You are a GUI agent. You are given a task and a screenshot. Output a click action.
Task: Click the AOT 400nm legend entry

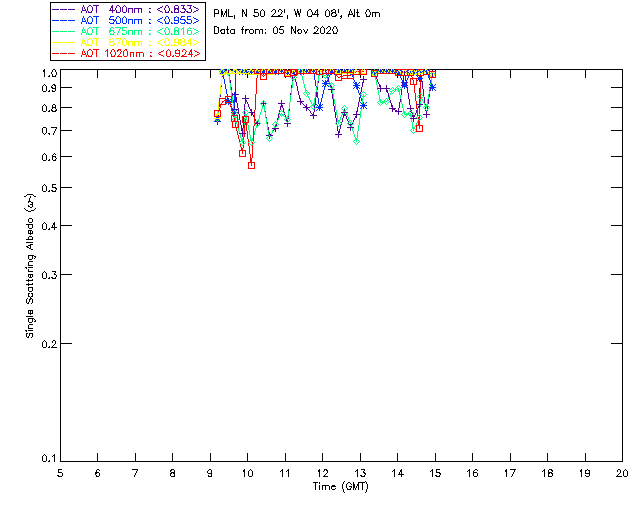pos(126,9)
